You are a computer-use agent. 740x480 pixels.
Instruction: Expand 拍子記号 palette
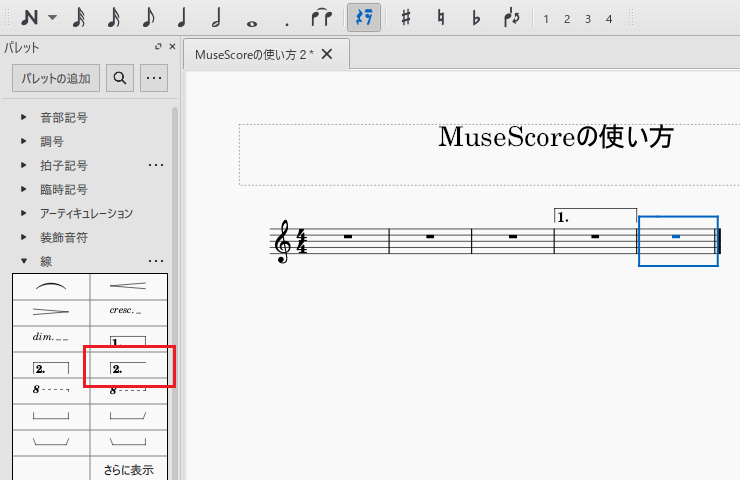coord(24,165)
